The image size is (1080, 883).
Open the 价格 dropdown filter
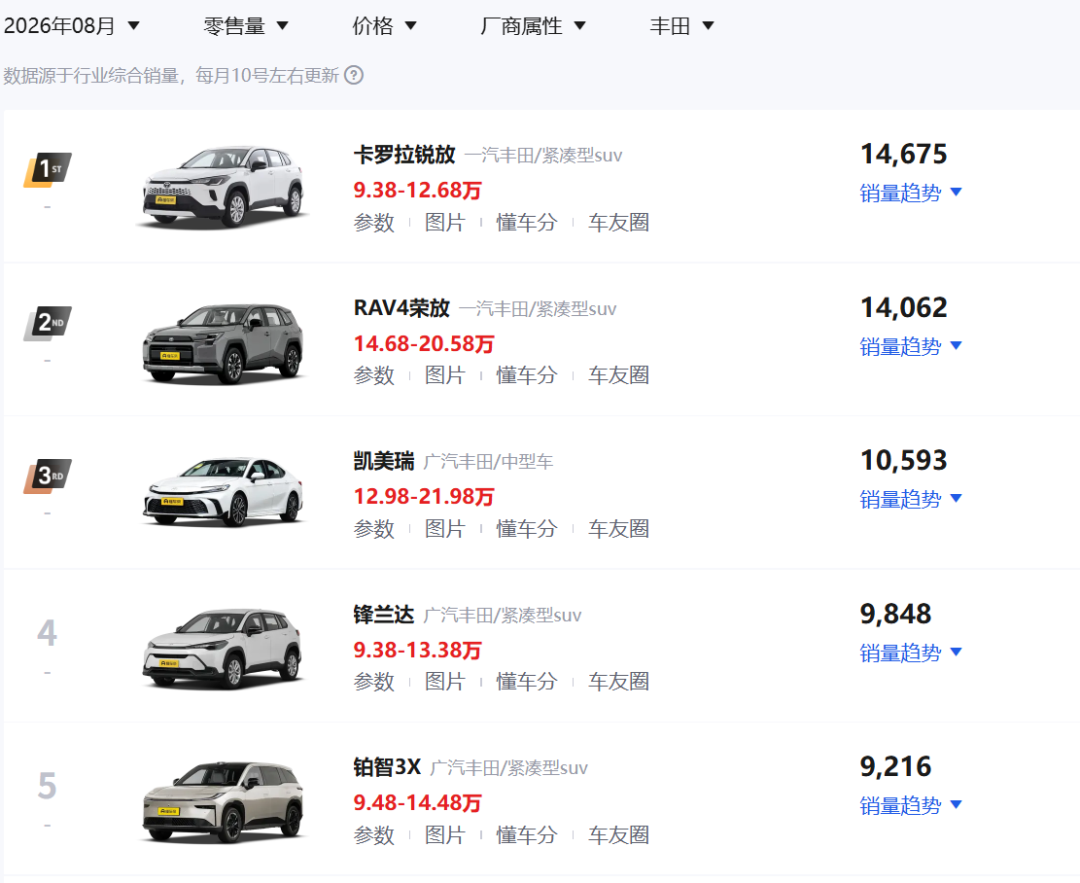384,26
